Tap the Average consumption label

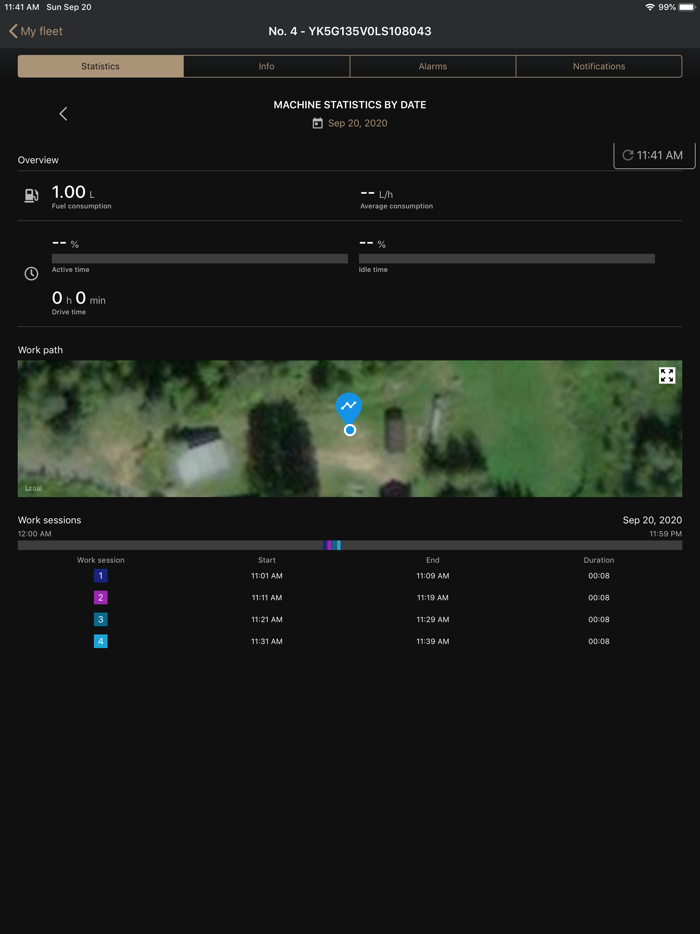click(x=396, y=206)
